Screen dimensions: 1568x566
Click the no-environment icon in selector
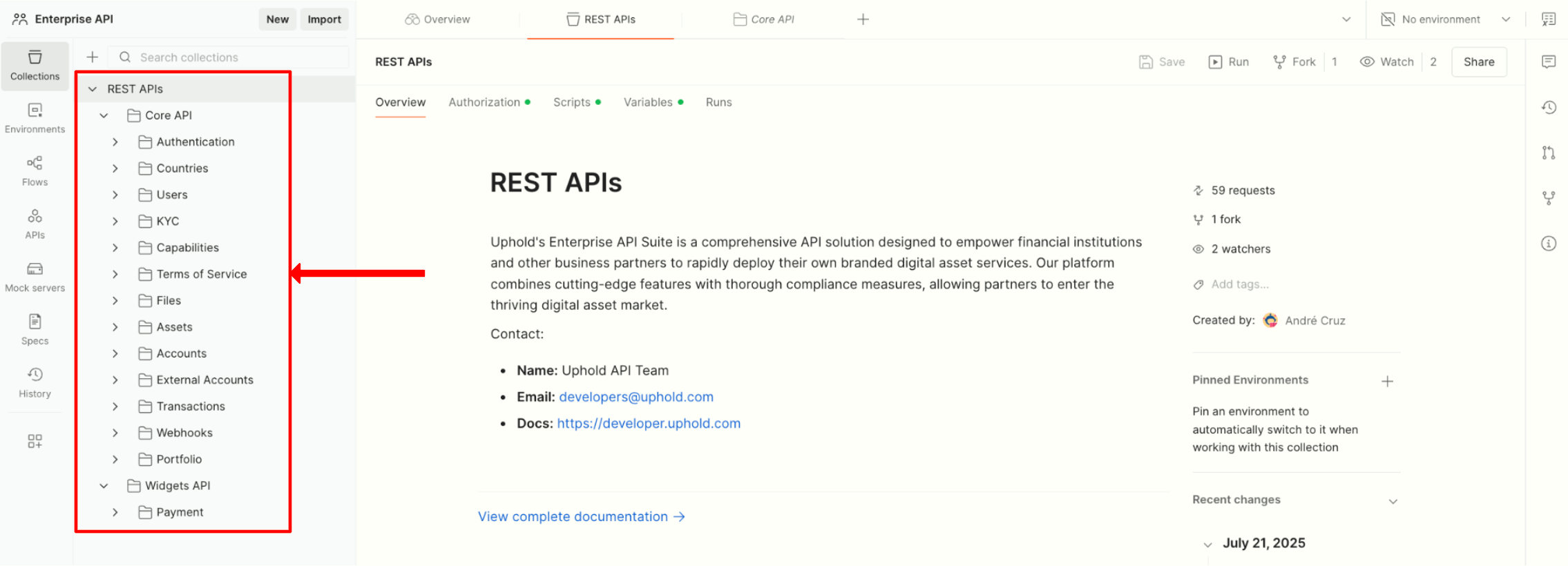coord(1387,19)
